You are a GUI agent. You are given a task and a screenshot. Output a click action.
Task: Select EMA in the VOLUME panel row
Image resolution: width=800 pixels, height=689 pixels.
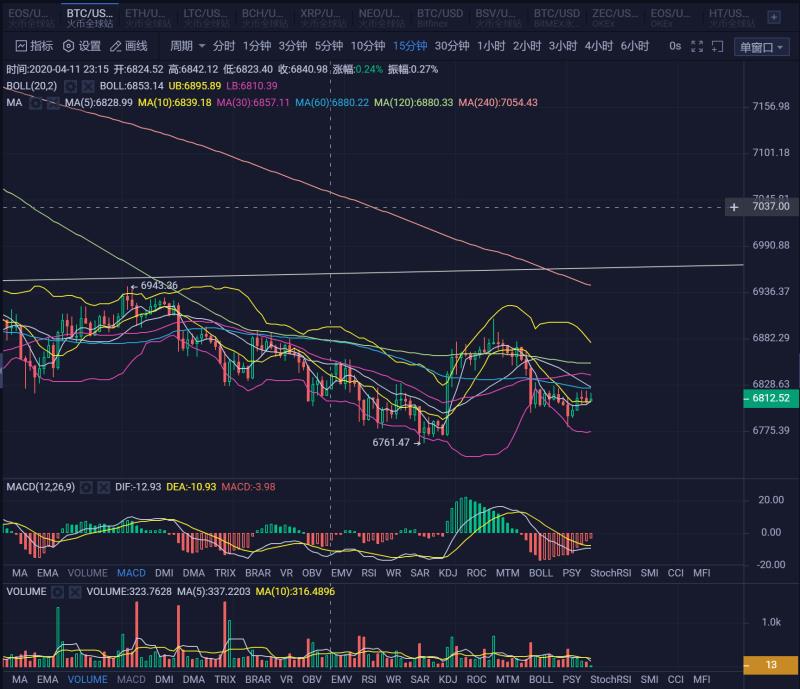pos(47,680)
